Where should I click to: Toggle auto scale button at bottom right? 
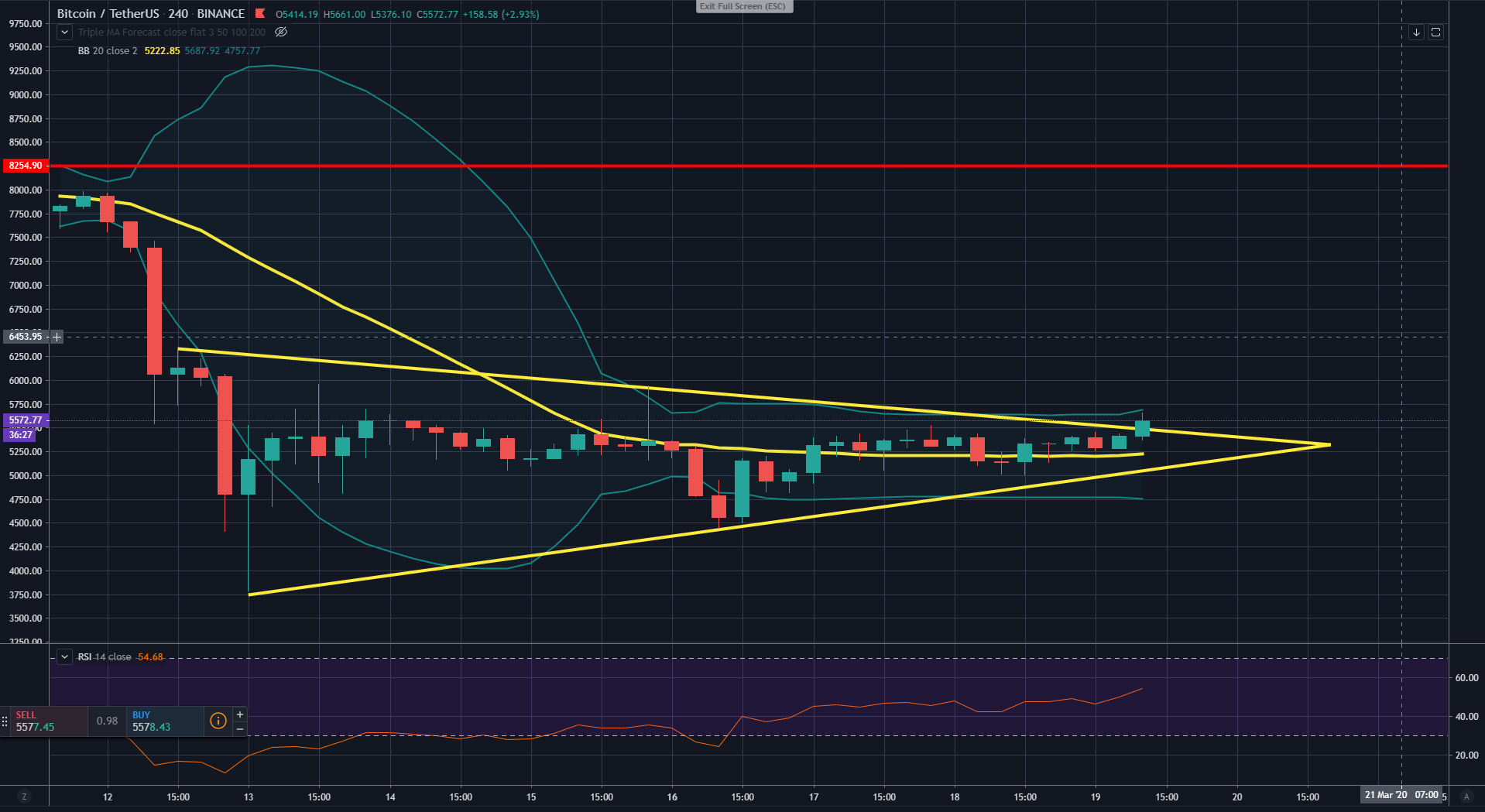[x=1466, y=797]
